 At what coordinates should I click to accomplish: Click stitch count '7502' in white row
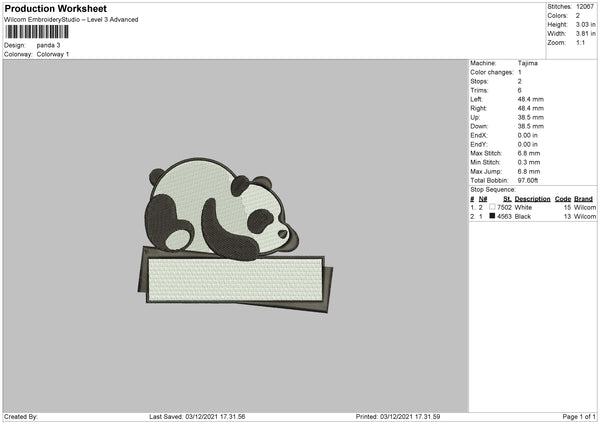pos(504,207)
